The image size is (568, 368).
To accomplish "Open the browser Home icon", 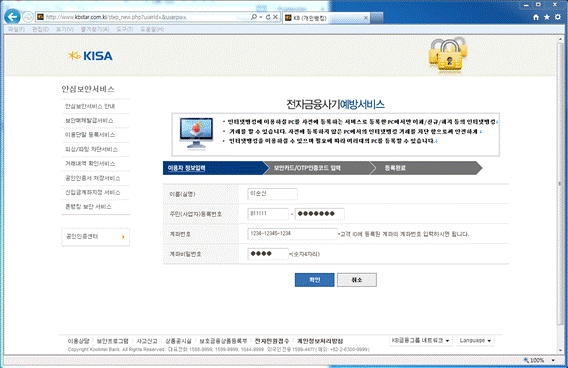I will 536,17.
